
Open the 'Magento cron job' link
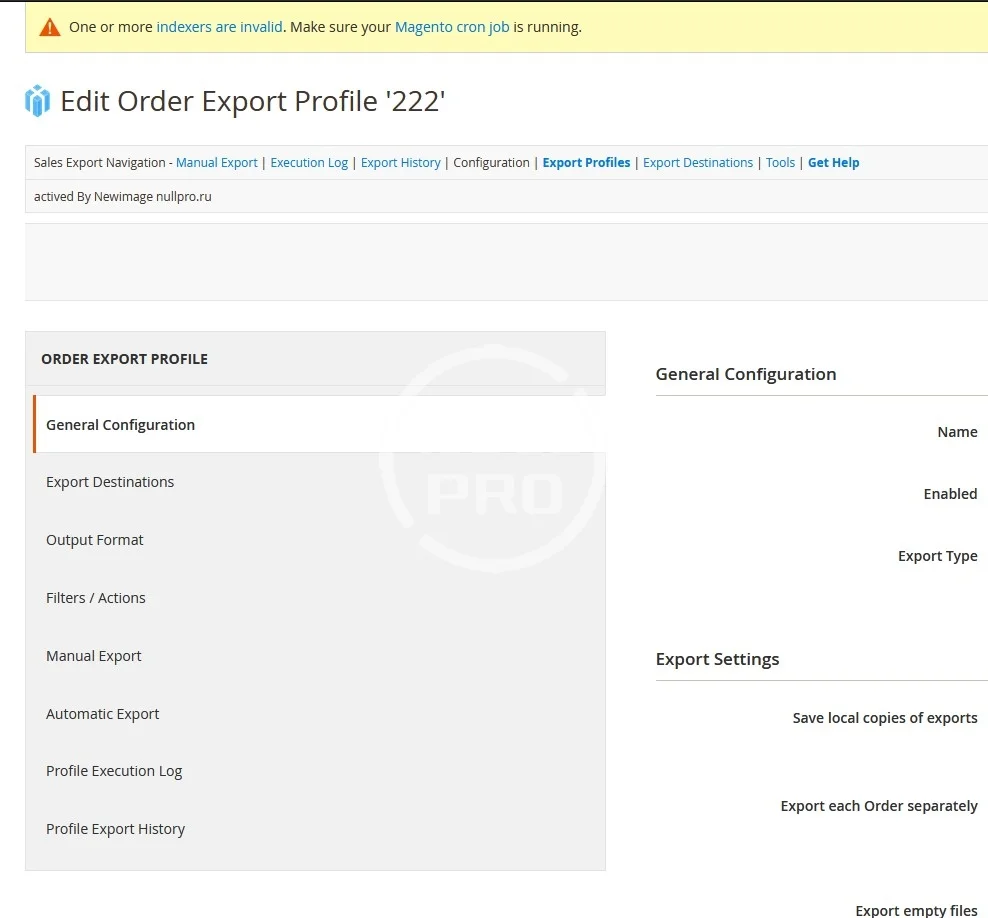click(x=452, y=27)
